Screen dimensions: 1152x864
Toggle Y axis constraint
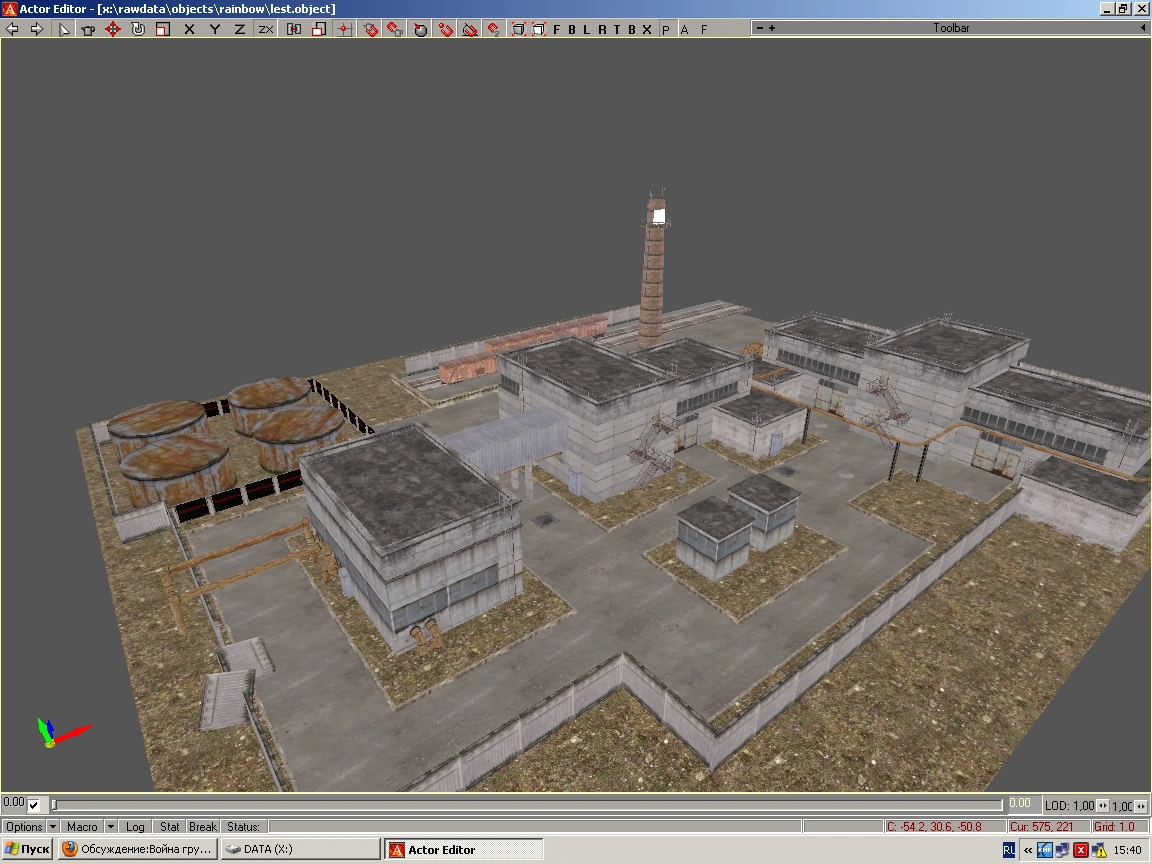tap(215, 29)
